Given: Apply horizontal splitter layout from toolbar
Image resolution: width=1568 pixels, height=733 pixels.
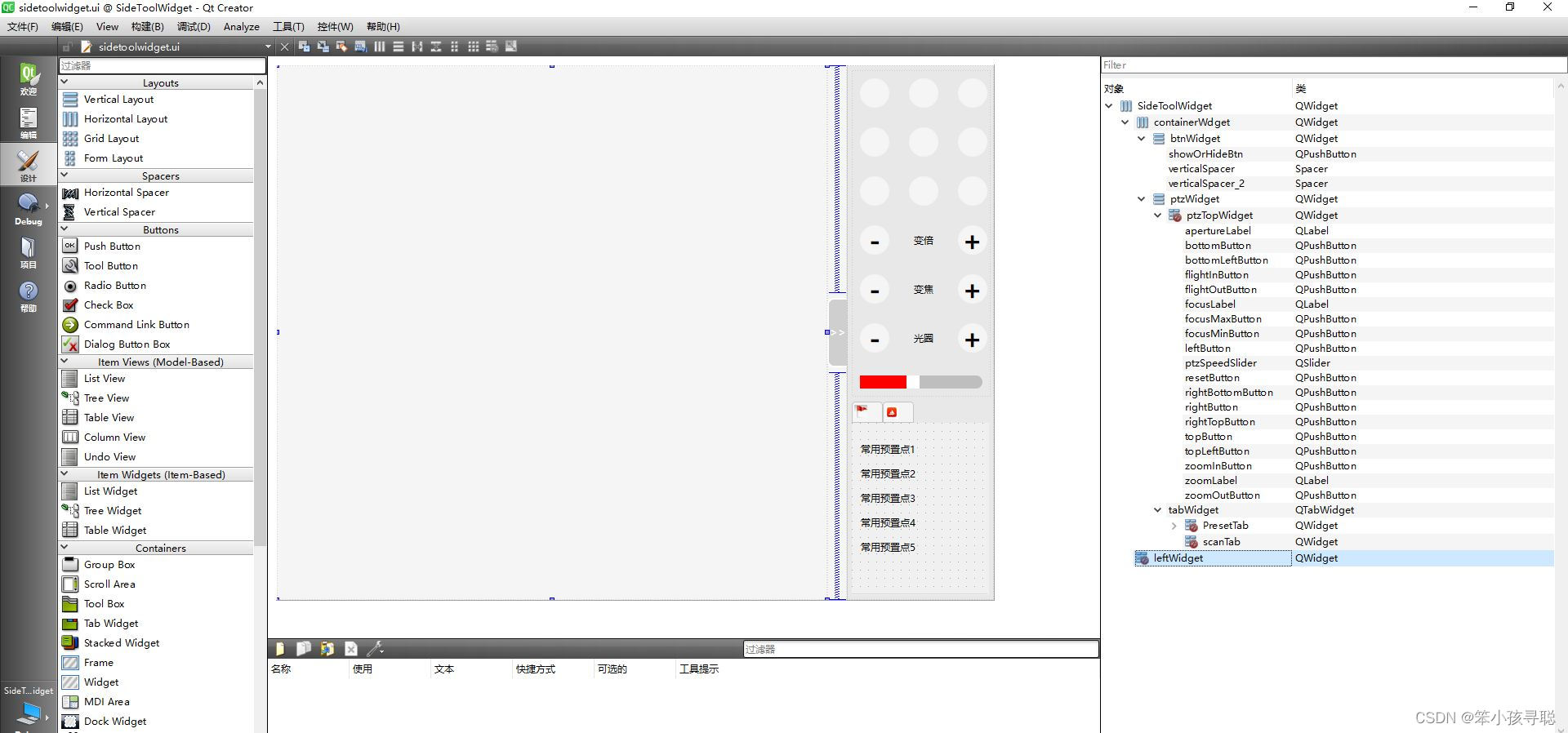Looking at the screenshot, I should click(417, 47).
